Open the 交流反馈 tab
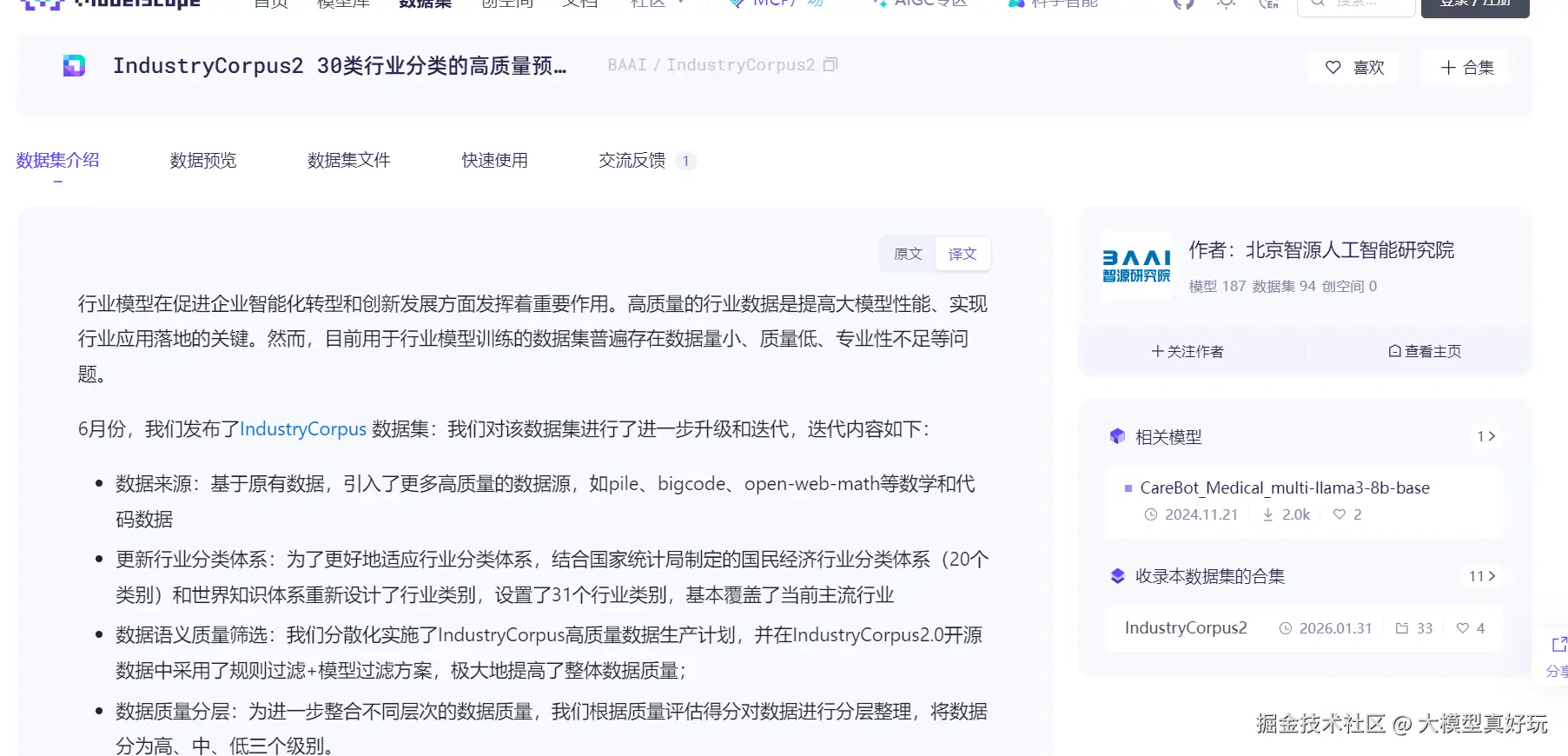 pyautogui.click(x=647, y=160)
